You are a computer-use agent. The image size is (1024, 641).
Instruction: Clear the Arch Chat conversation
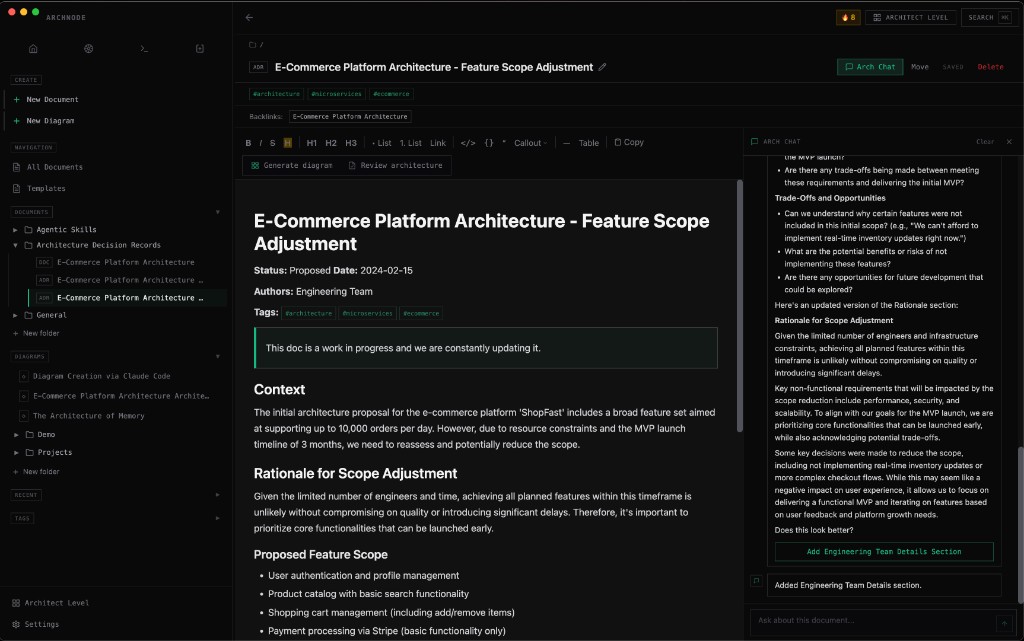pos(985,142)
